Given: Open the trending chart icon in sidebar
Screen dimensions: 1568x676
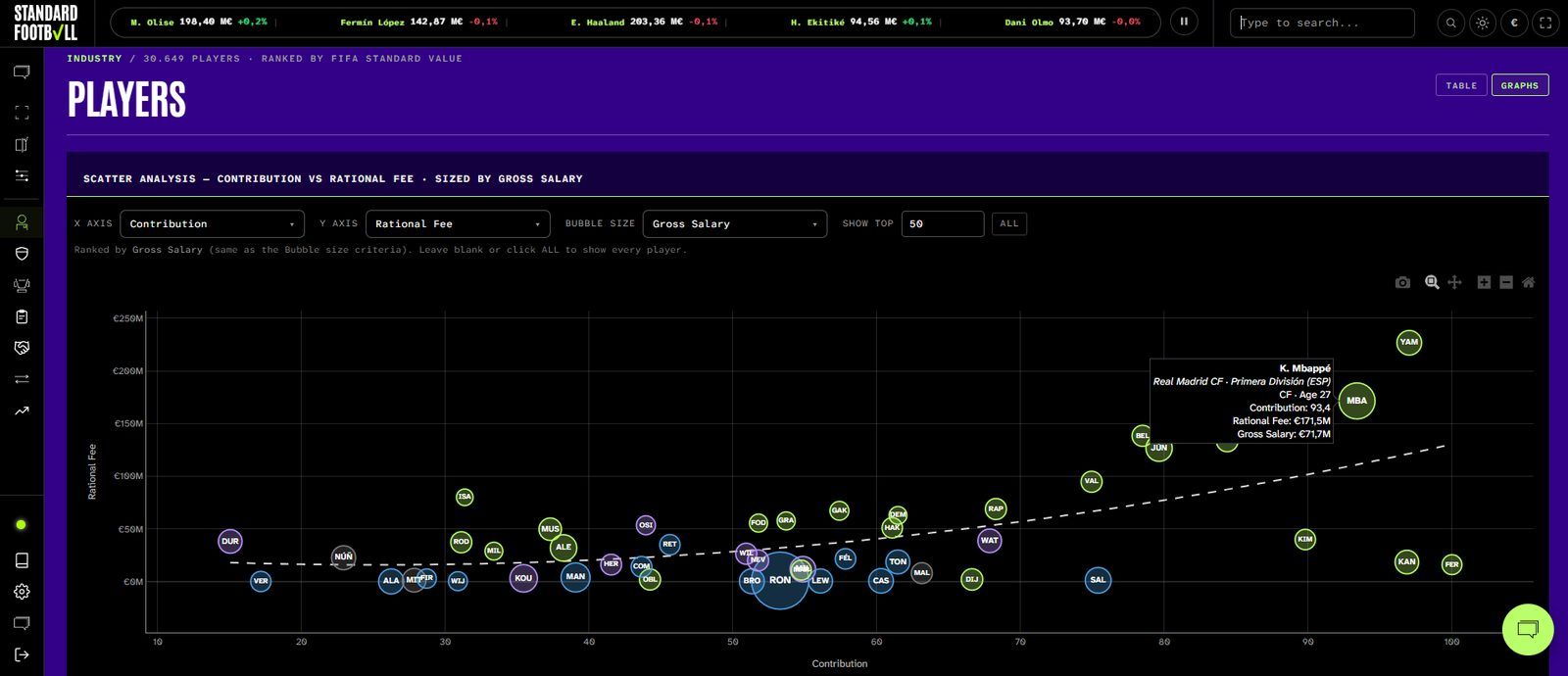Looking at the screenshot, I should 22,410.
